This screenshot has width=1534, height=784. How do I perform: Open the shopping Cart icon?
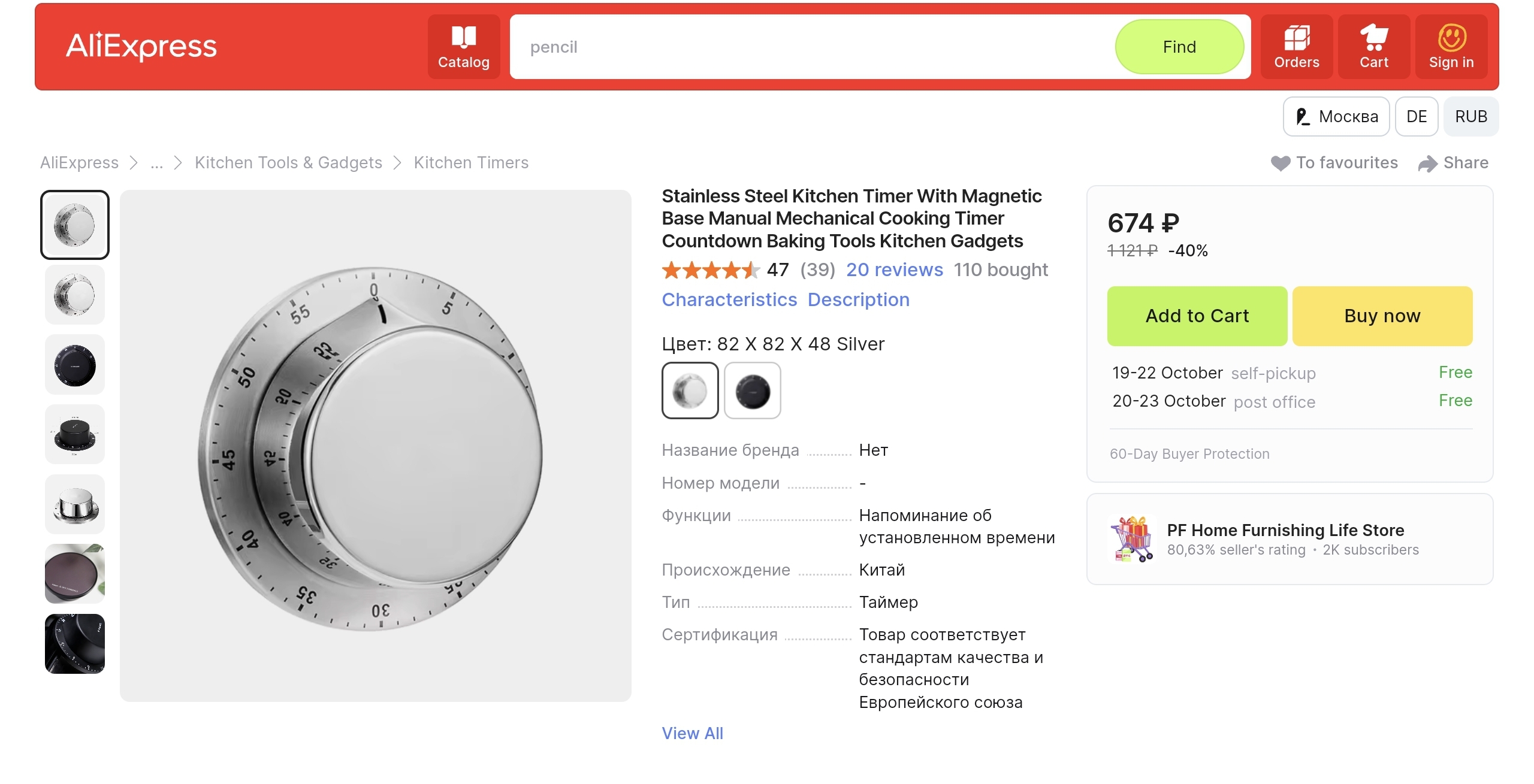coord(1373,37)
